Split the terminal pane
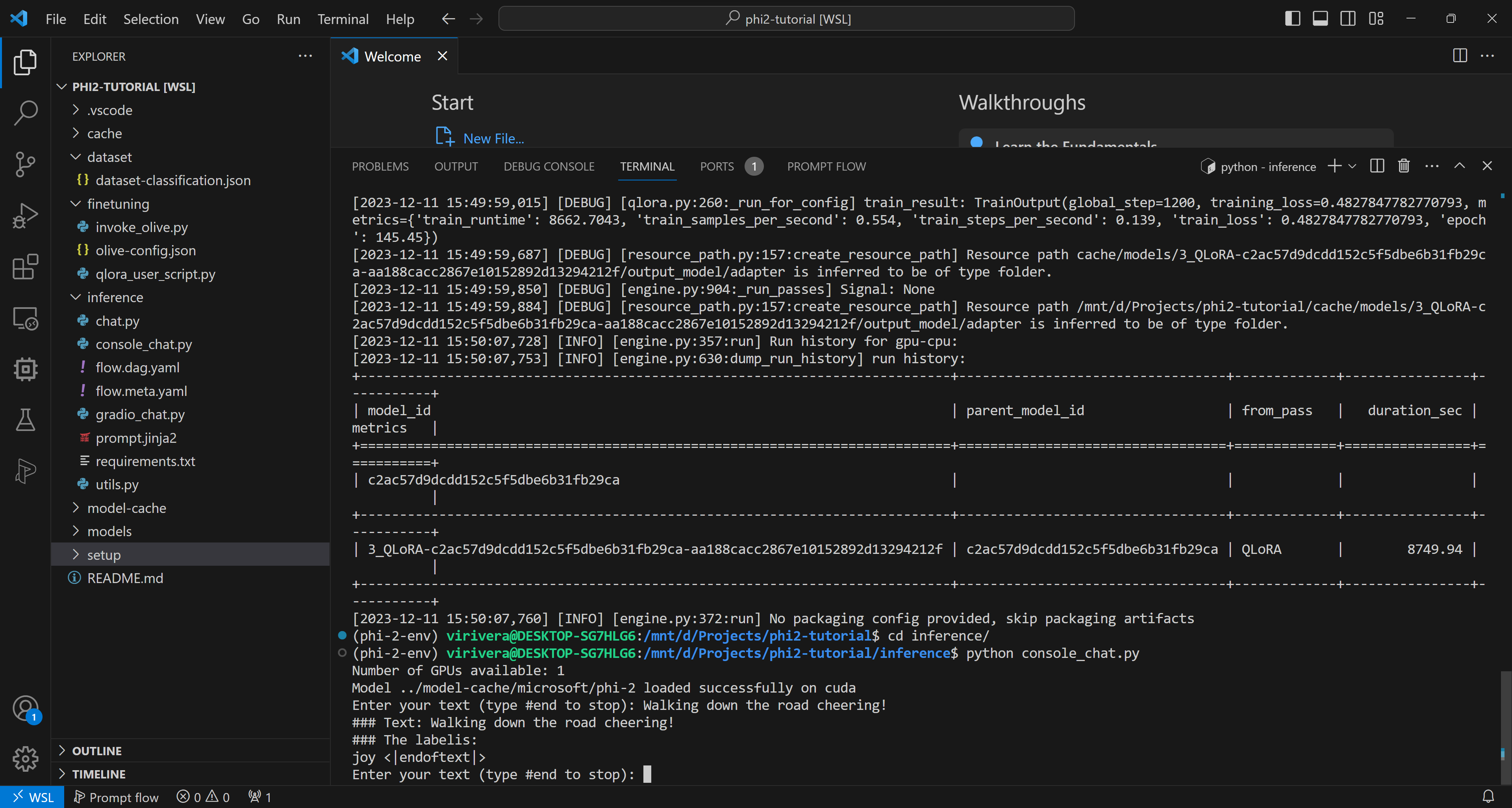Image resolution: width=1512 pixels, height=808 pixels. (1377, 166)
